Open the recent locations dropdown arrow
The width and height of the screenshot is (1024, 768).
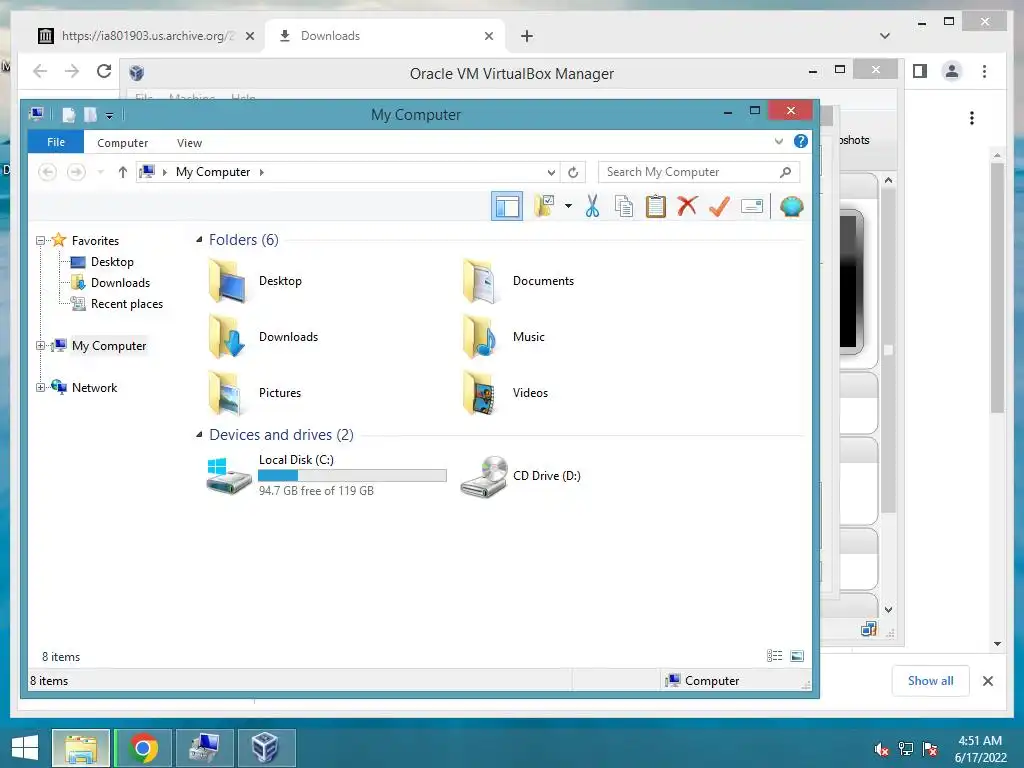coord(101,172)
